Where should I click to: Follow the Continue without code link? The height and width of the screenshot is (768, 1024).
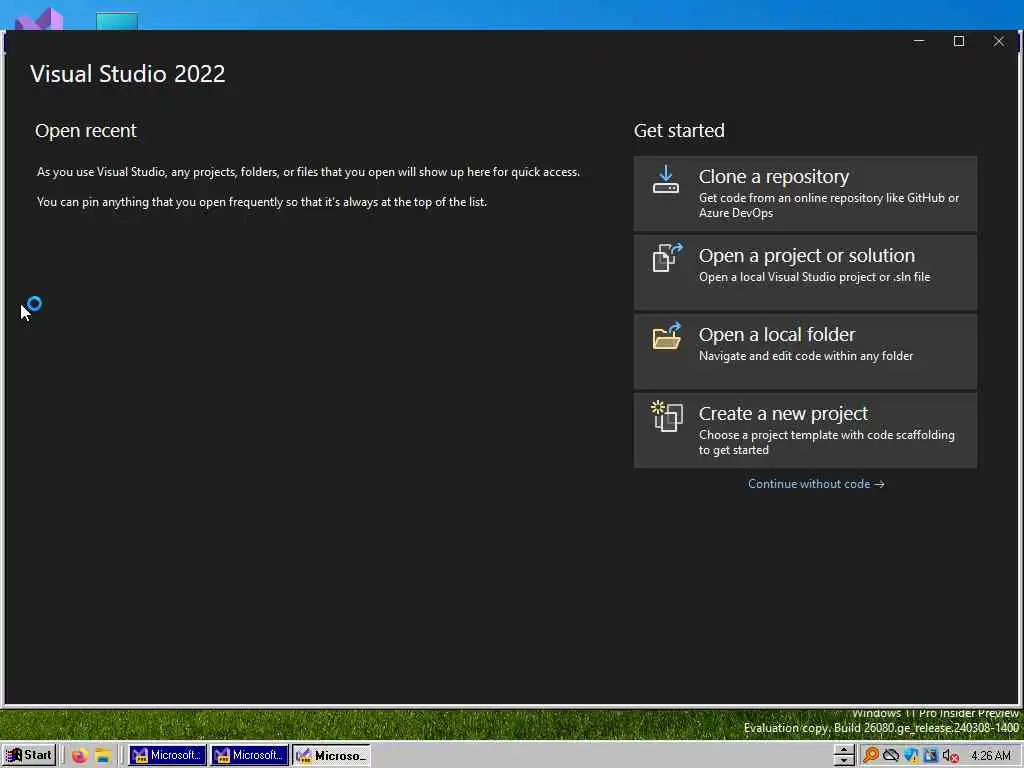tap(816, 484)
